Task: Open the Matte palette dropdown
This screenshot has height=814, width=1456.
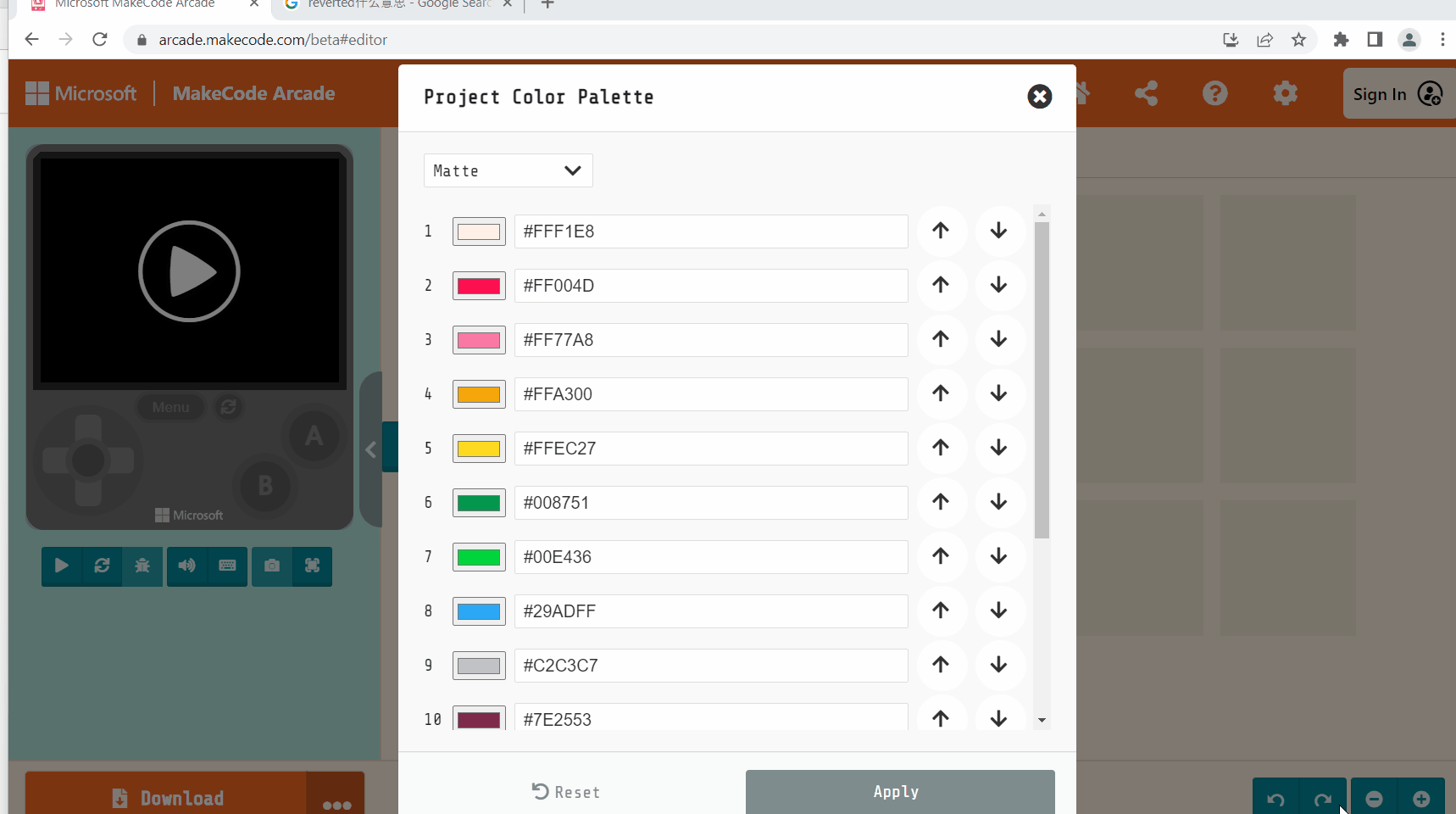Action: [508, 170]
